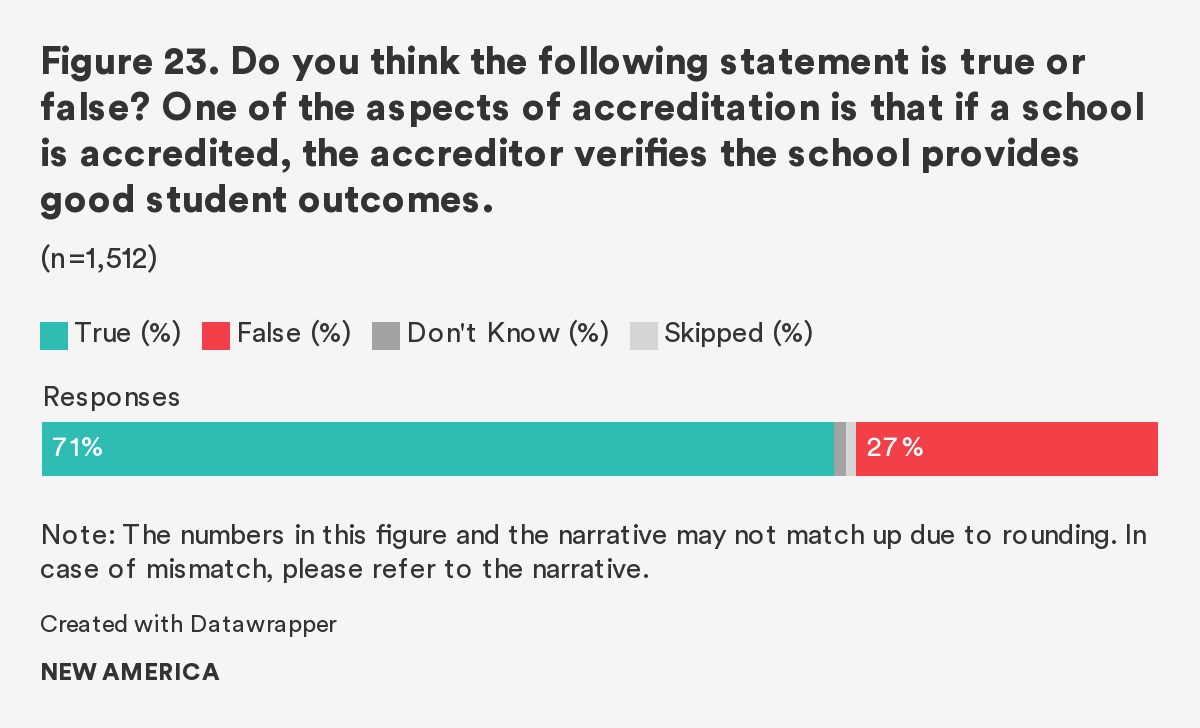Click the rounding note below the bar
Screen dimensions: 1200x728
click(593, 552)
